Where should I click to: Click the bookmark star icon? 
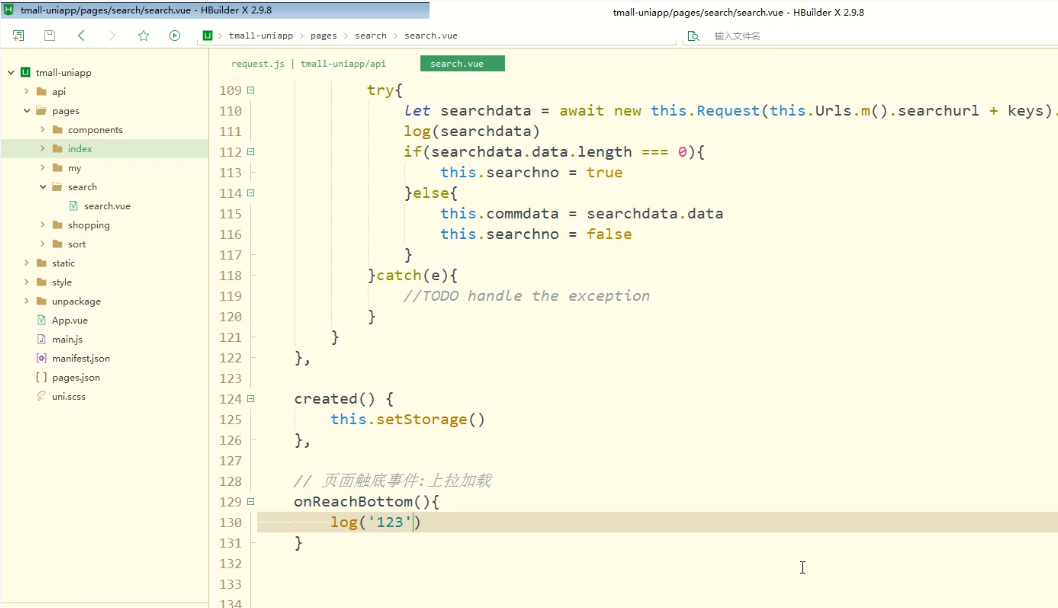143,36
